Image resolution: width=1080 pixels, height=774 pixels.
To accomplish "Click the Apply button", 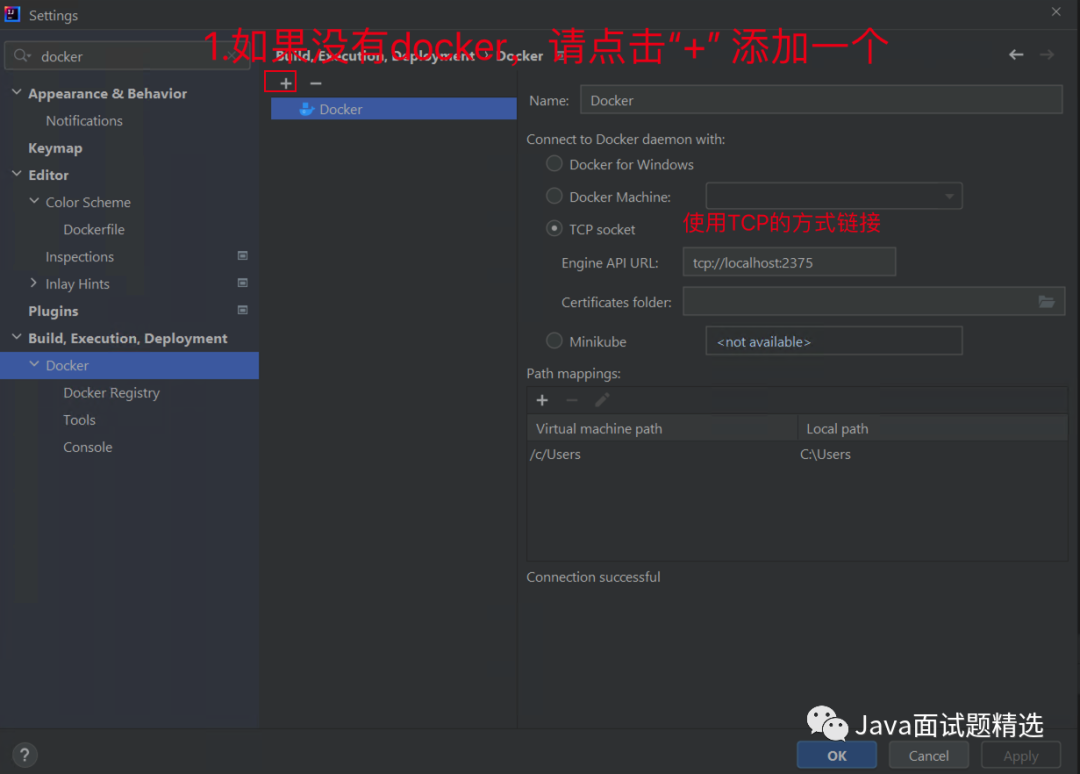I will 1021,755.
